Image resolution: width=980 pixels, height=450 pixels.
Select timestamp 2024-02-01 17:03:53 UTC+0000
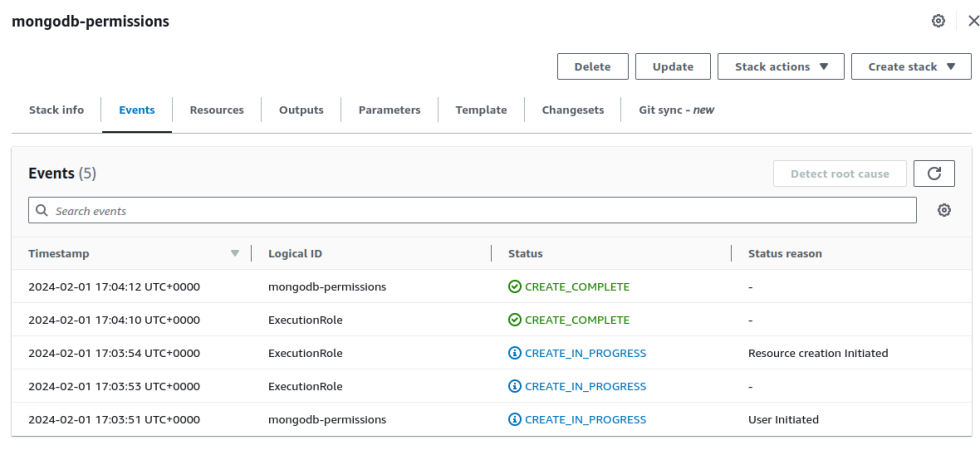[x=114, y=386]
